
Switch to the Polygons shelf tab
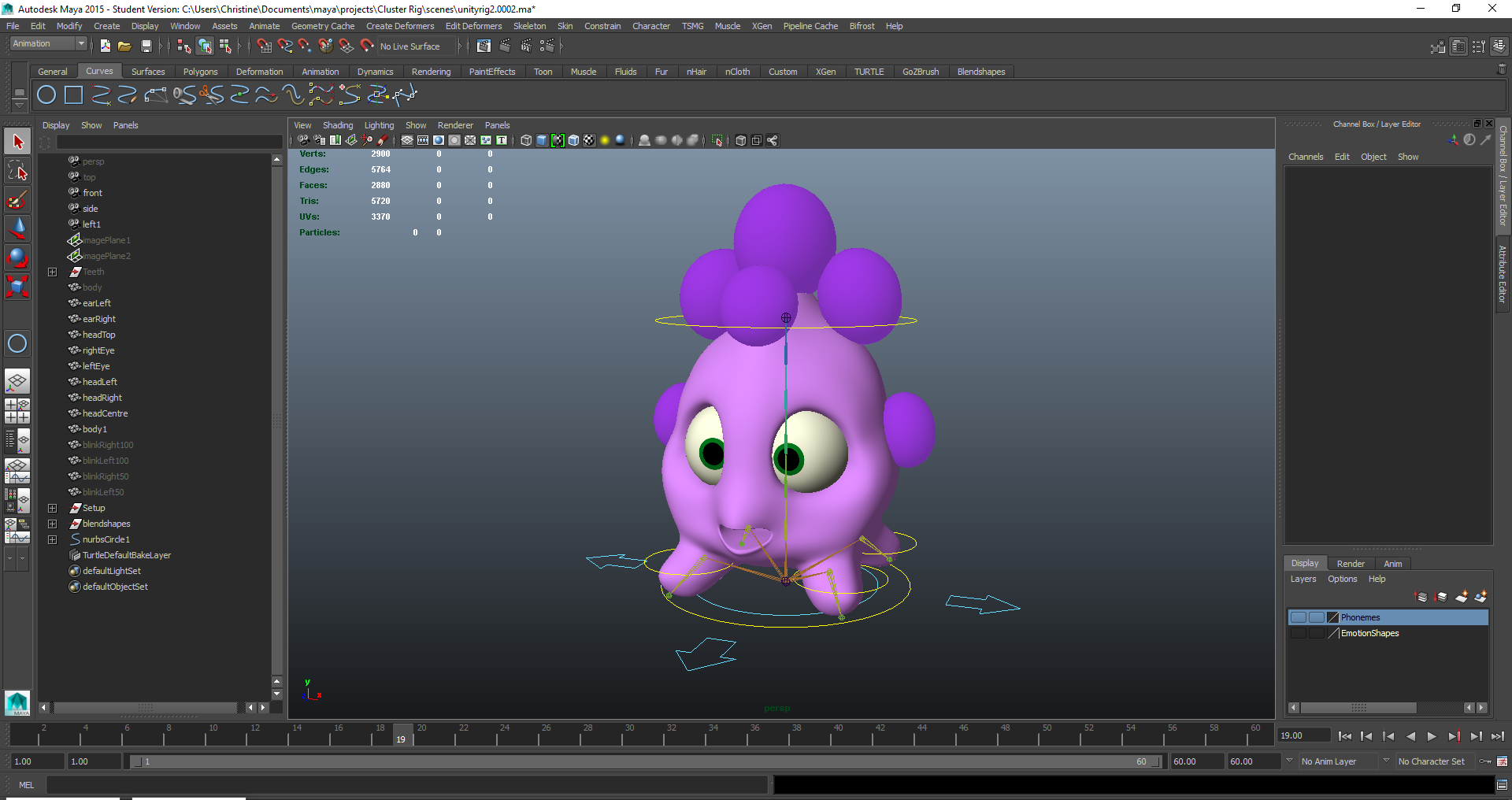click(200, 72)
